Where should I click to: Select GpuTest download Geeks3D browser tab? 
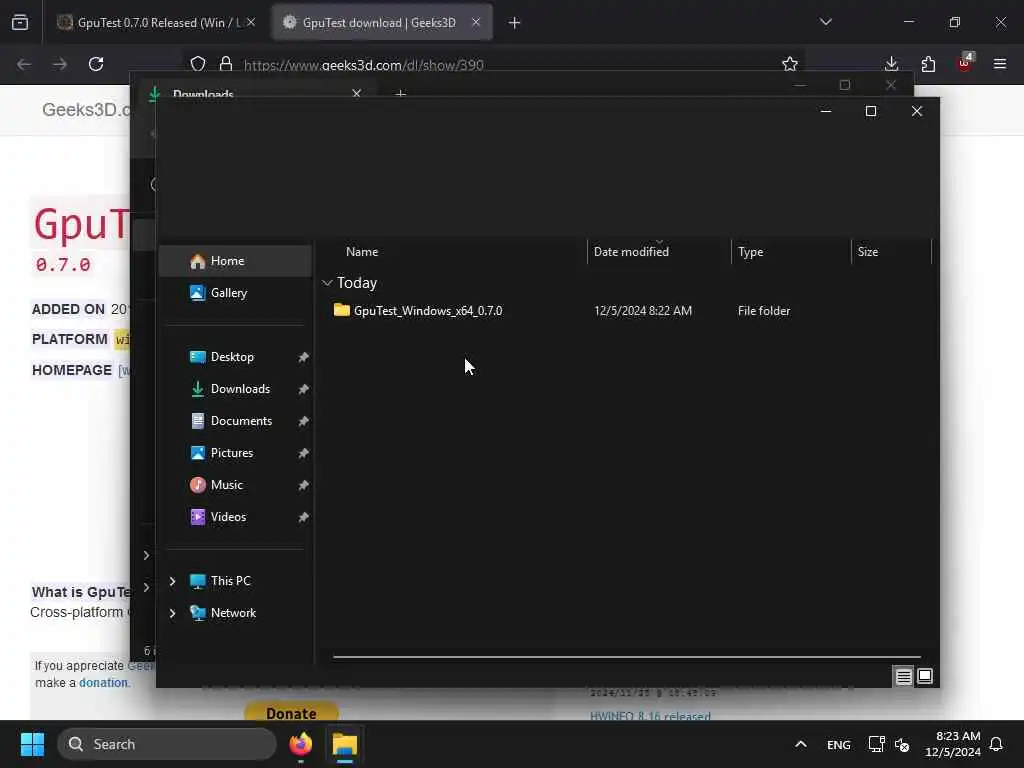pos(381,23)
